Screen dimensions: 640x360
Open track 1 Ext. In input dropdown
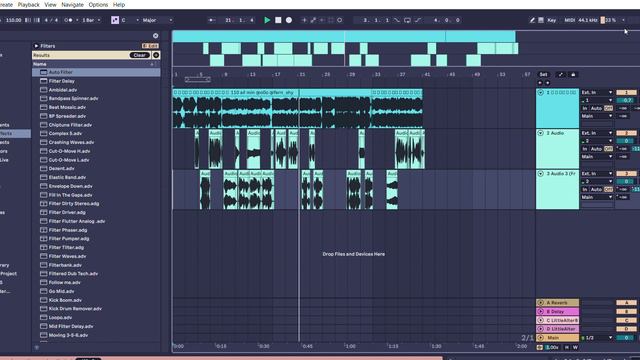(x=597, y=93)
